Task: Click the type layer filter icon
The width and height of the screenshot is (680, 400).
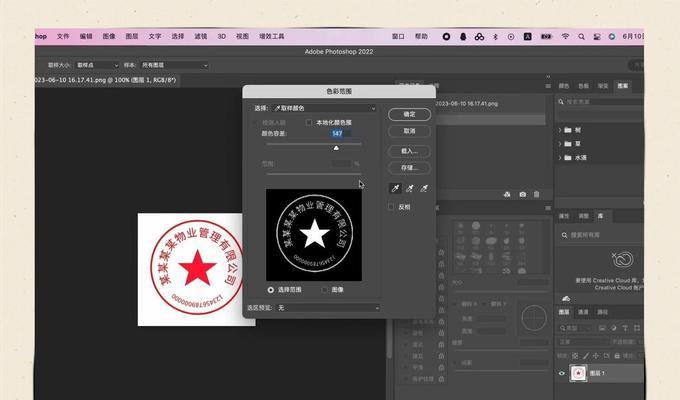Action: click(x=625, y=328)
